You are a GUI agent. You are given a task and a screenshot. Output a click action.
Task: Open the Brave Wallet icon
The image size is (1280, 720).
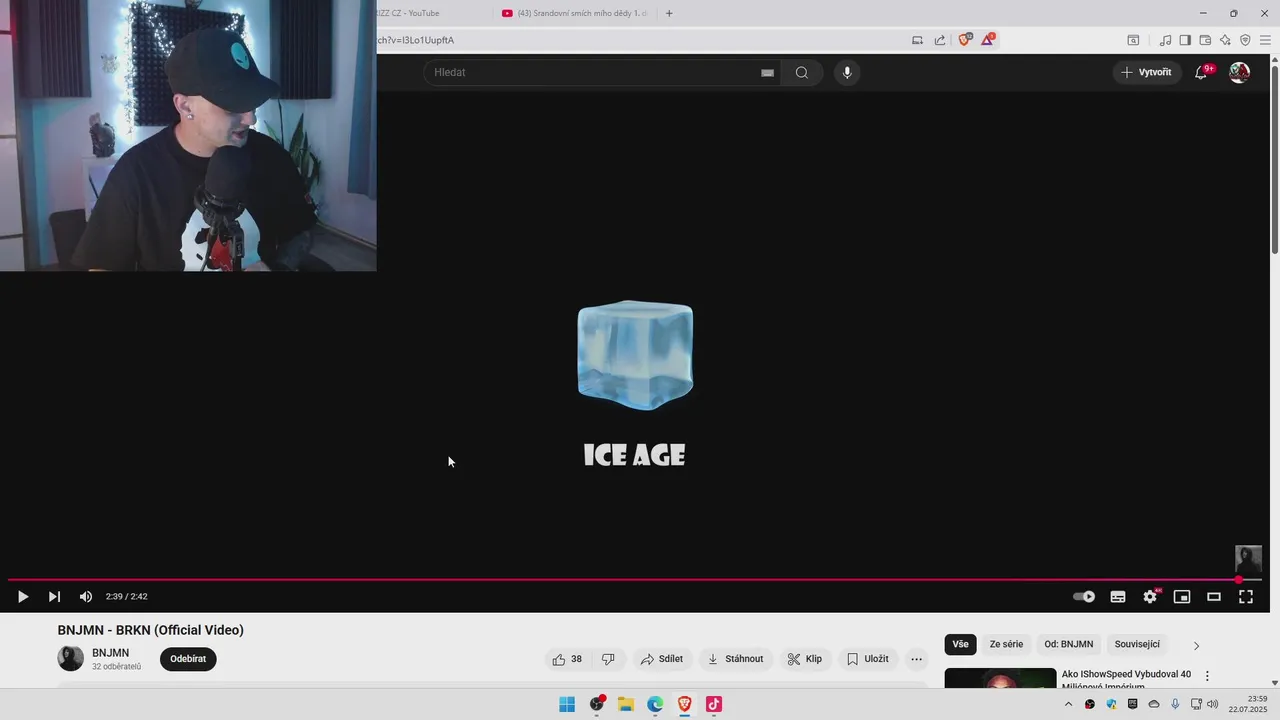pyautogui.click(x=1205, y=40)
